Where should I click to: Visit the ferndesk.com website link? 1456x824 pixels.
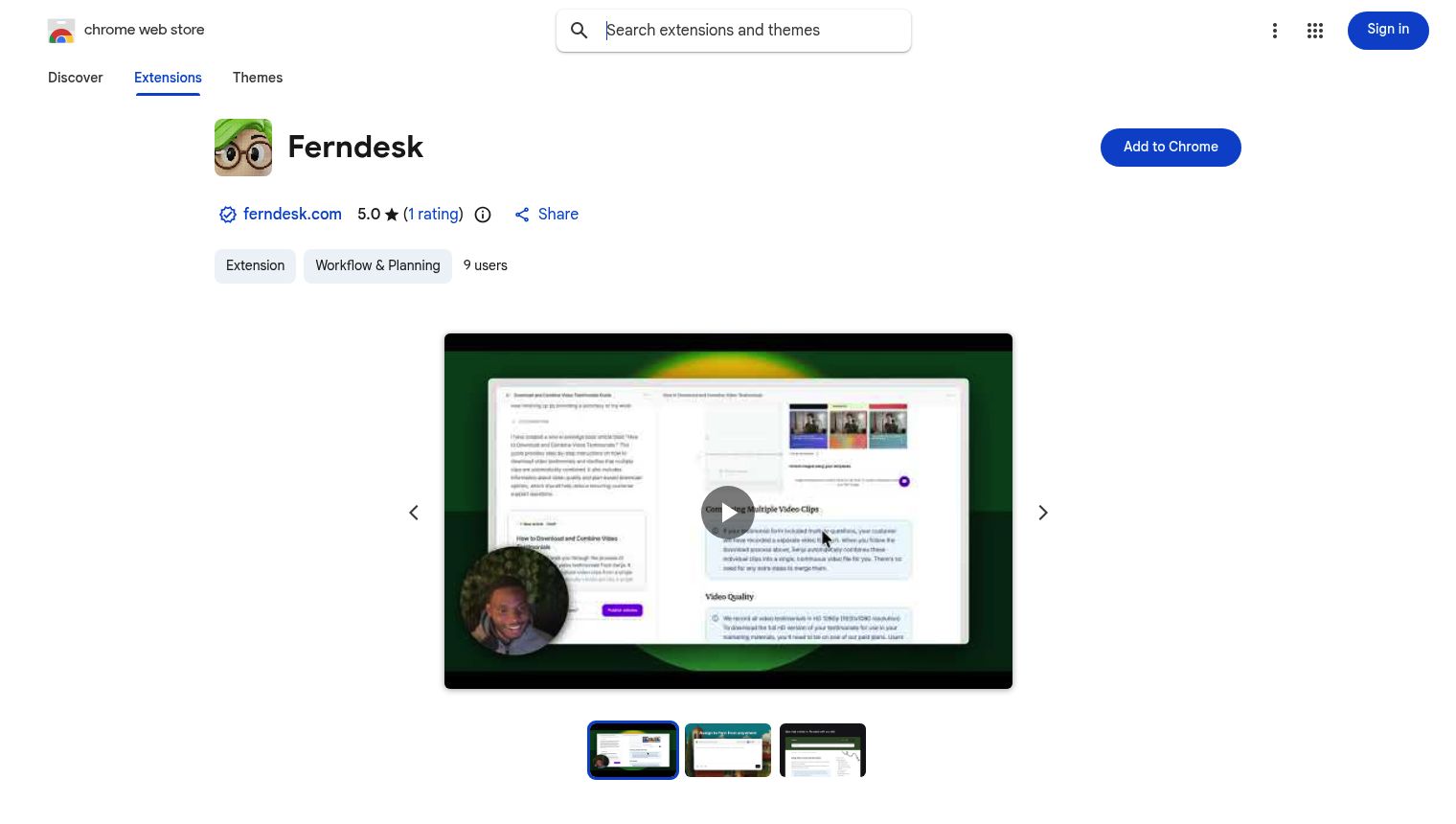tap(292, 215)
